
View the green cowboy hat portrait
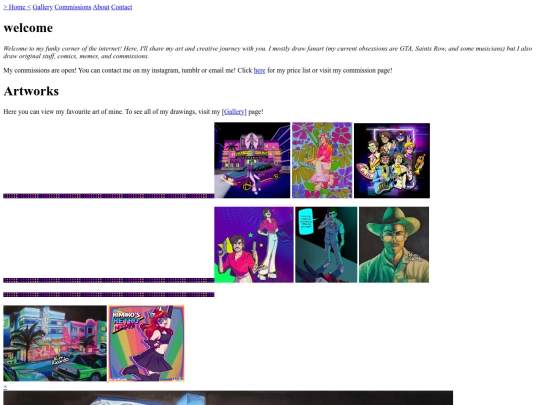tap(394, 245)
